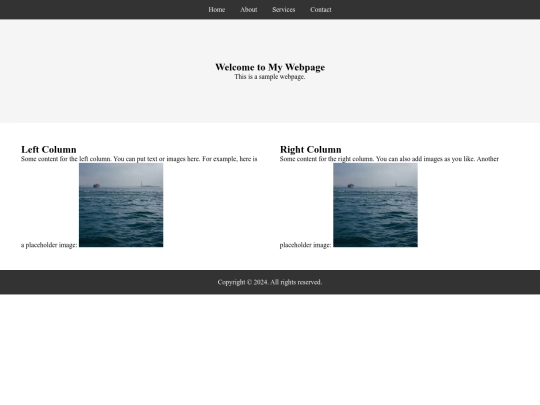The width and height of the screenshot is (540, 405).
Task: Click the ocean image in the left column
Action: (x=121, y=205)
